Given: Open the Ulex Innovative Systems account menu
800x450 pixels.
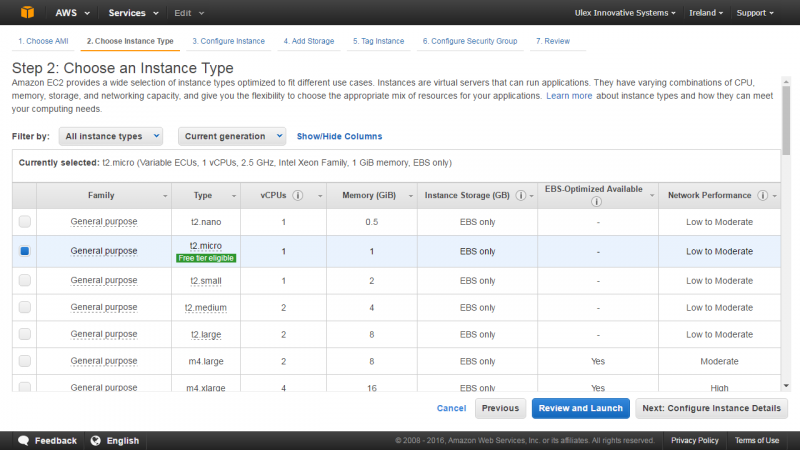Looking at the screenshot, I should coord(625,13).
